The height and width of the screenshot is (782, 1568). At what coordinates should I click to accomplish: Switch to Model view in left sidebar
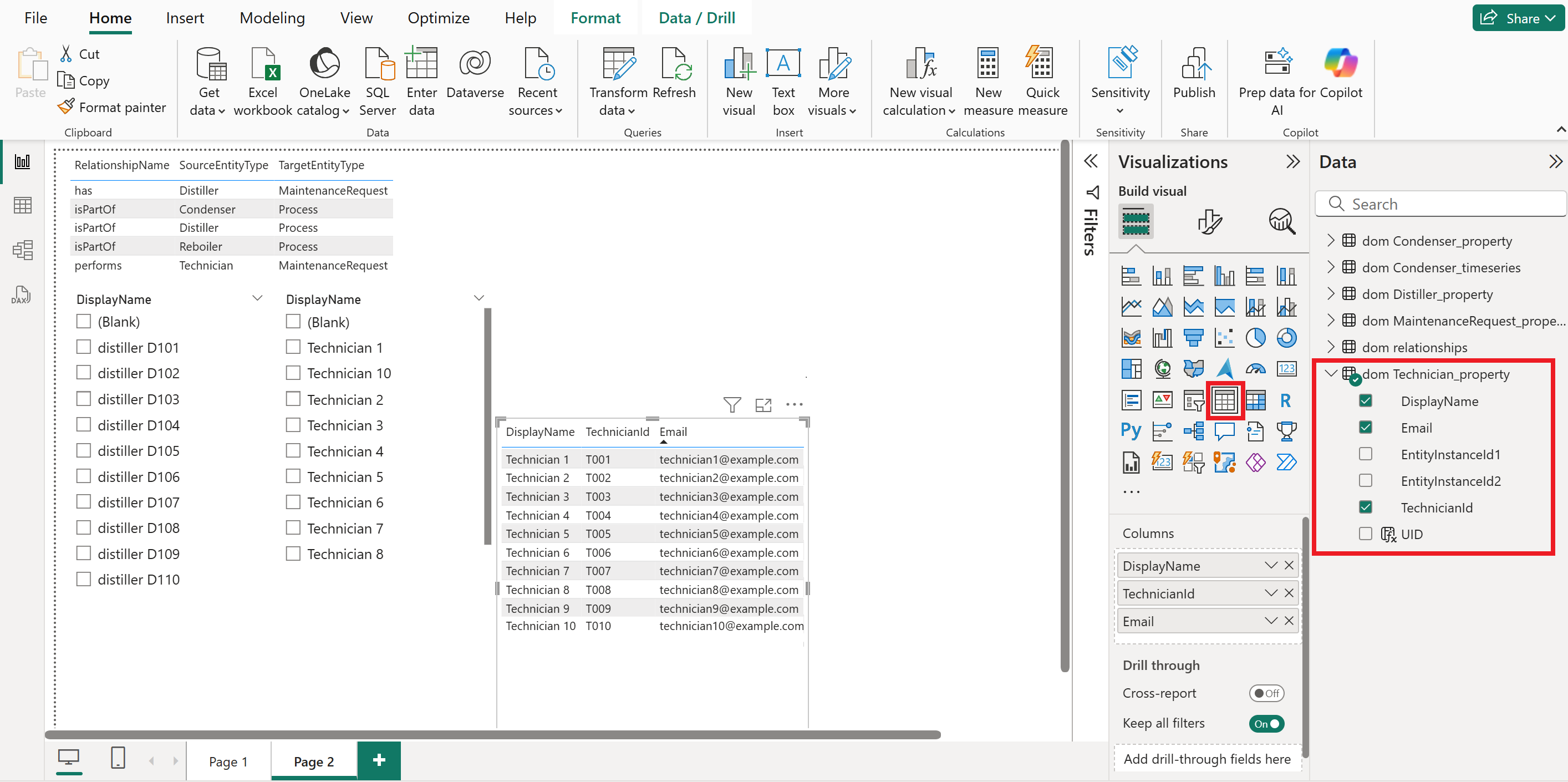[x=22, y=250]
